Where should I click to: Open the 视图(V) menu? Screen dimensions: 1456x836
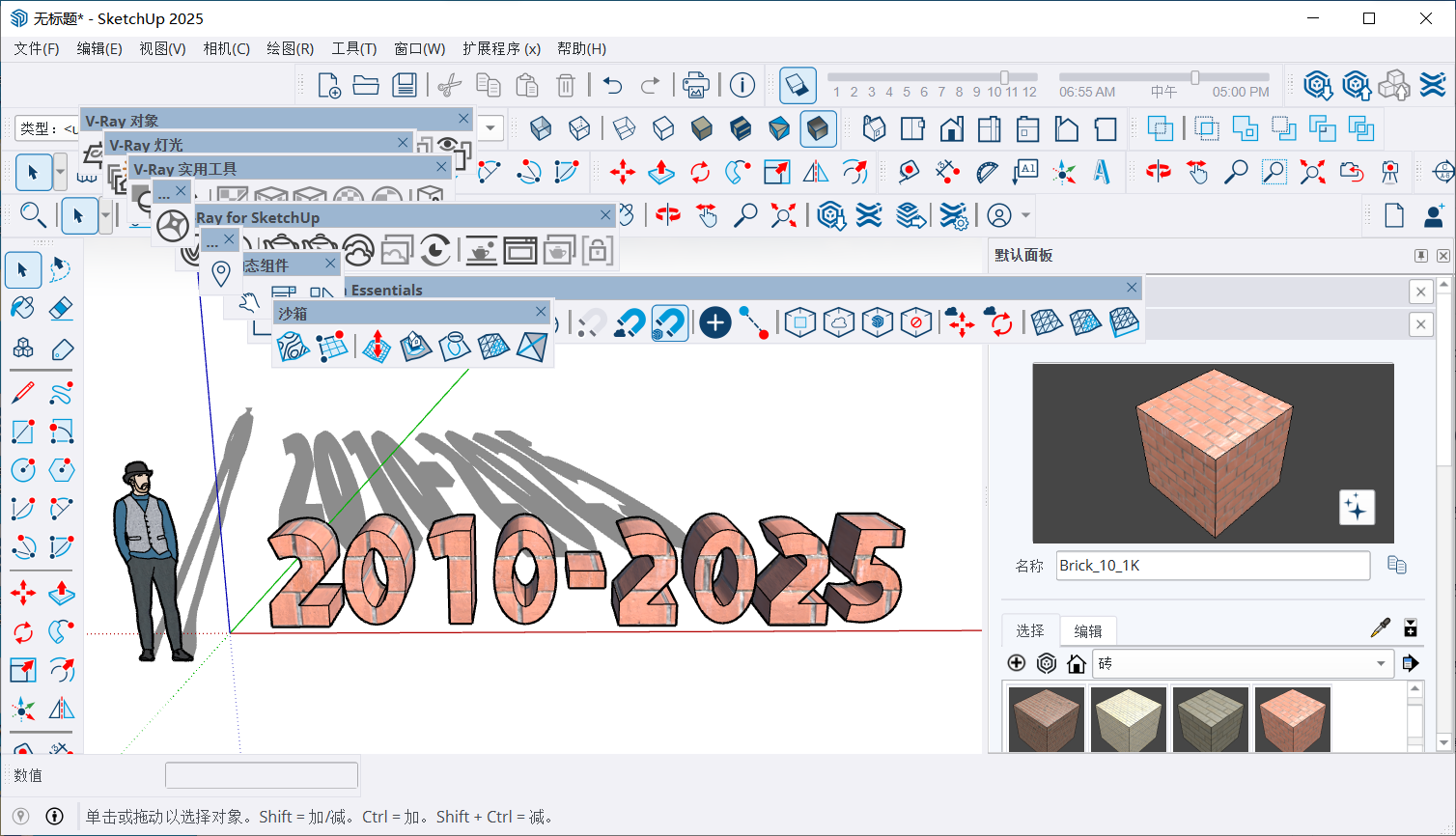coord(162,48)
